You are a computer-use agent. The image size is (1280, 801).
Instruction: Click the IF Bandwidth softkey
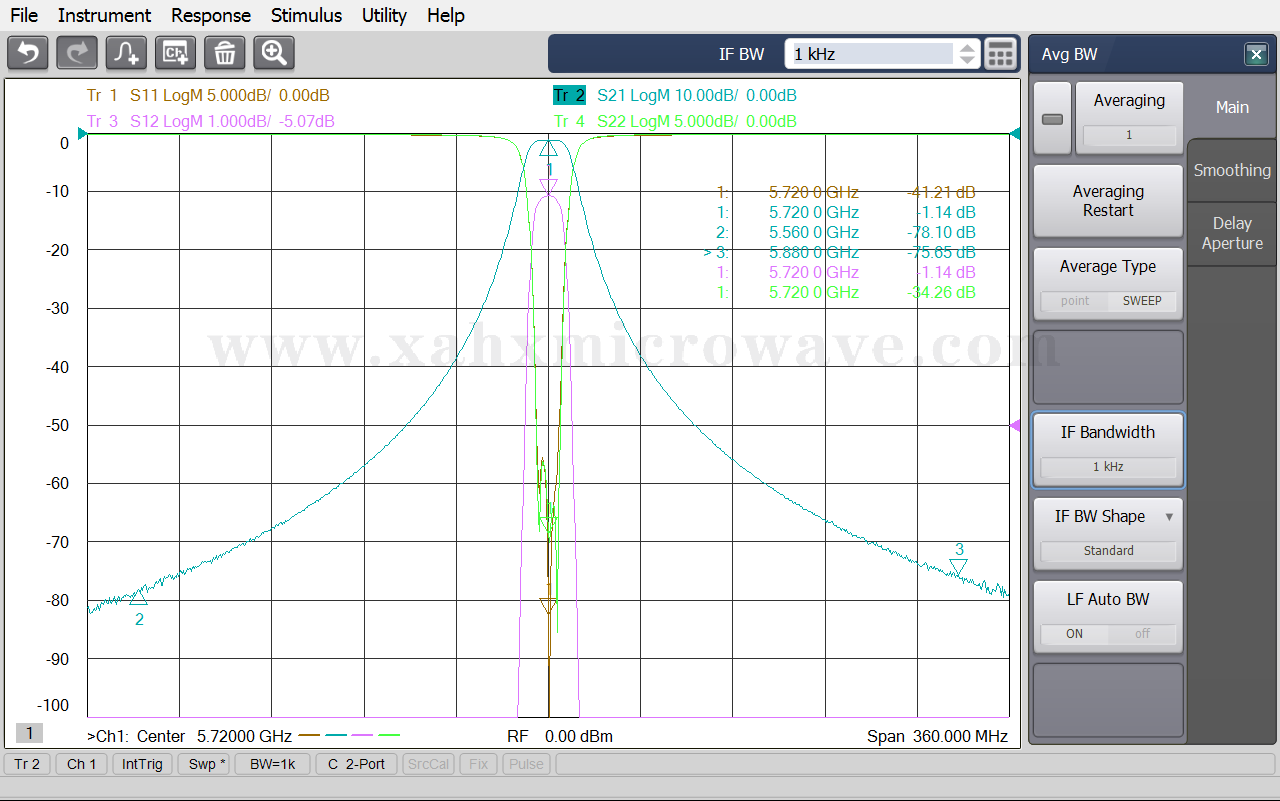pos(1108,449)
